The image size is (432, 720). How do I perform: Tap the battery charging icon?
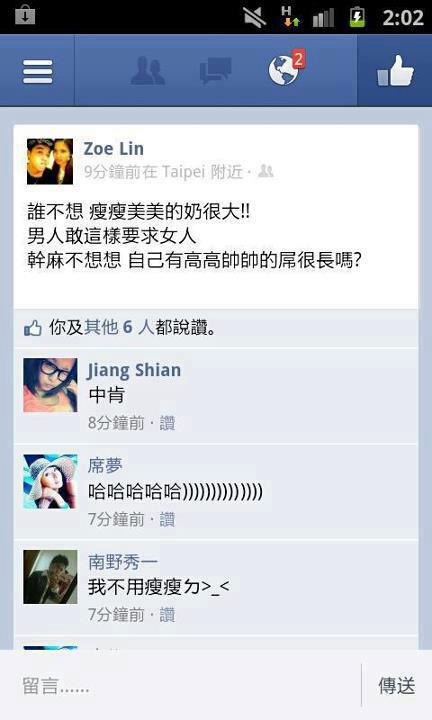tap(357, 17)
